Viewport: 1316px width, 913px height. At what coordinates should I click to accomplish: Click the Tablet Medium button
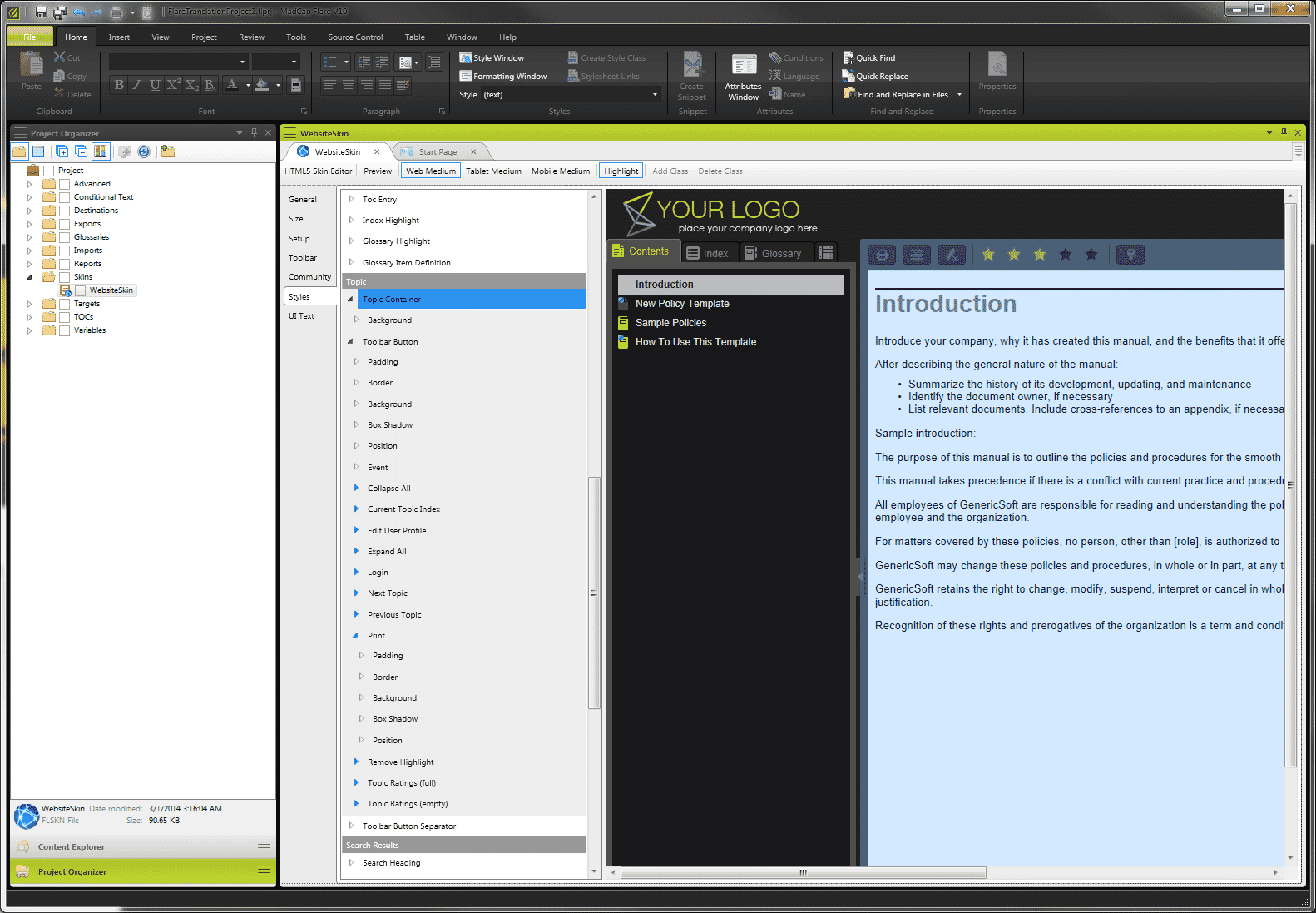(x=493, y=171)
